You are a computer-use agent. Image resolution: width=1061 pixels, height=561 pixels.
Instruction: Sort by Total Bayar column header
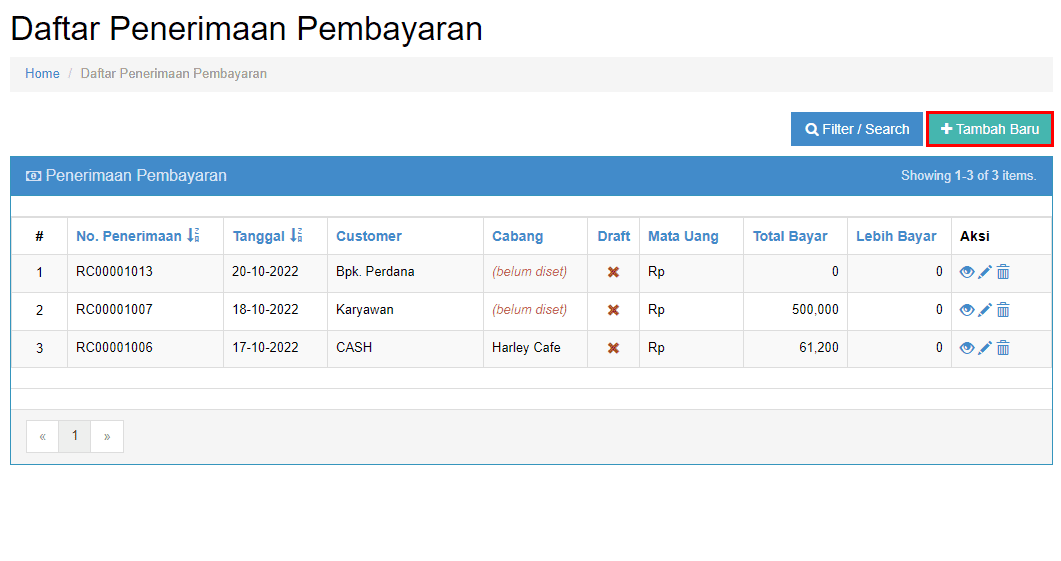(x=790, y=236)
